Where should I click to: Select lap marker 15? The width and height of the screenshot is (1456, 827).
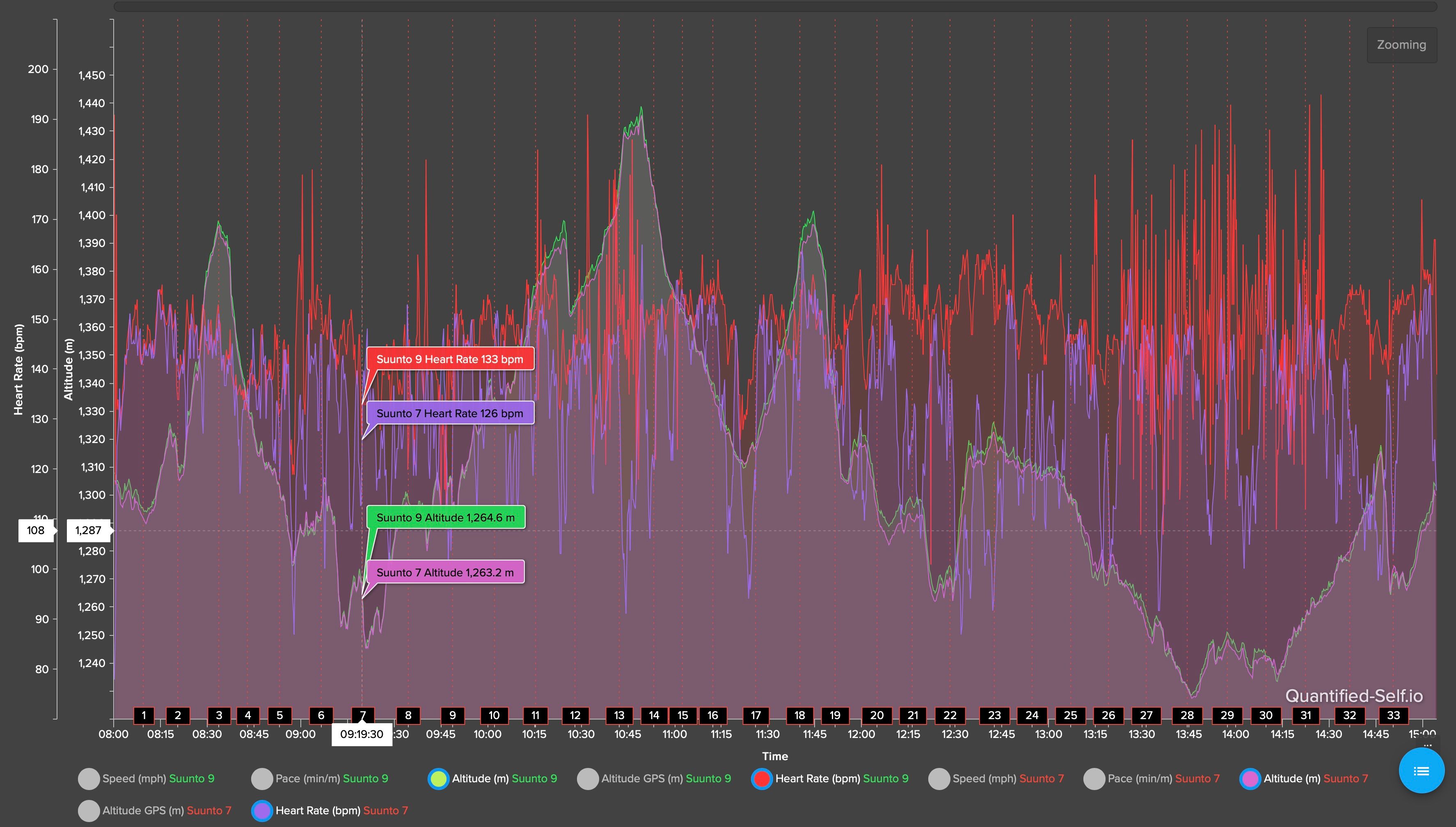683,716
